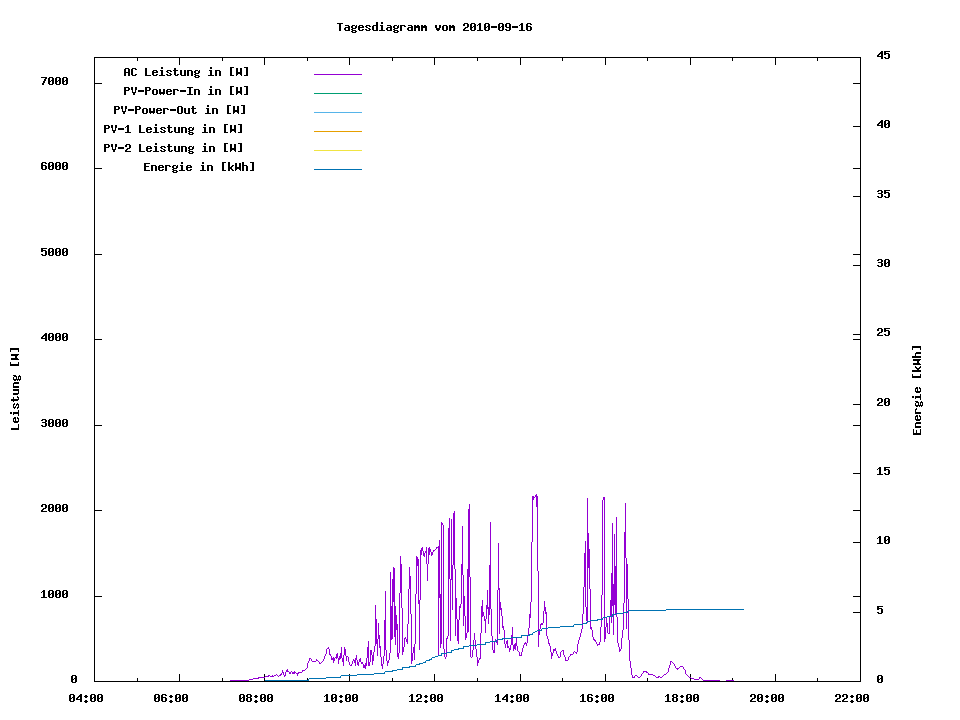Click the yellow line sample for PV-2 Leistung
Screen dimensions: 960x720
point(337,150)
